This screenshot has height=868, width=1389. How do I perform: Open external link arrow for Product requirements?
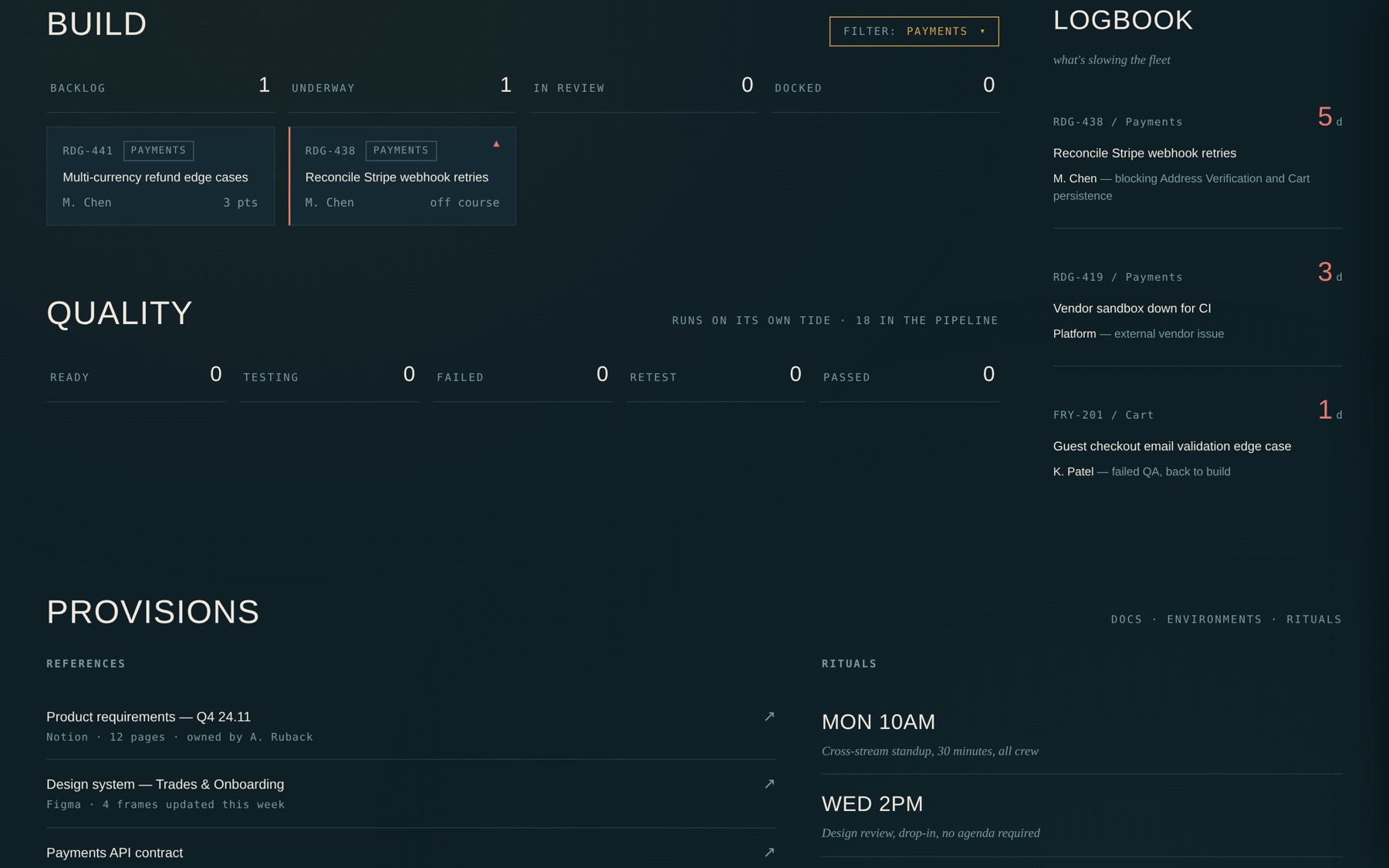[x=769, y=717]
